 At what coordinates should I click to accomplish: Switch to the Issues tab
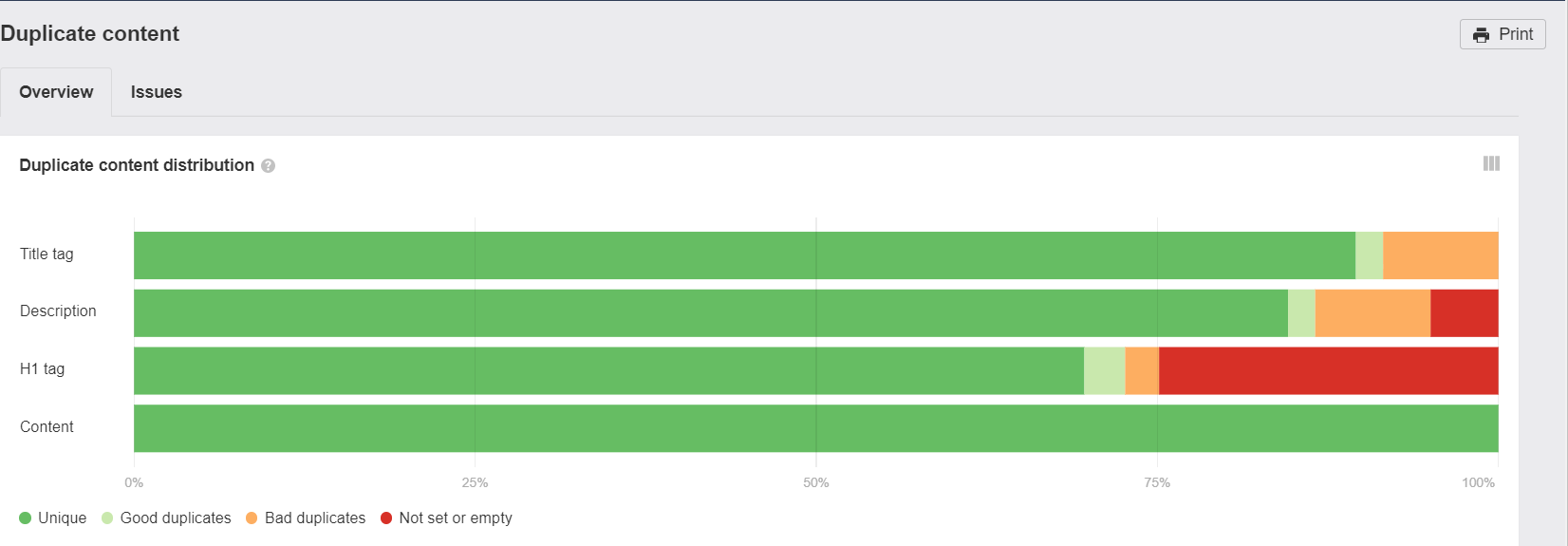157,92
